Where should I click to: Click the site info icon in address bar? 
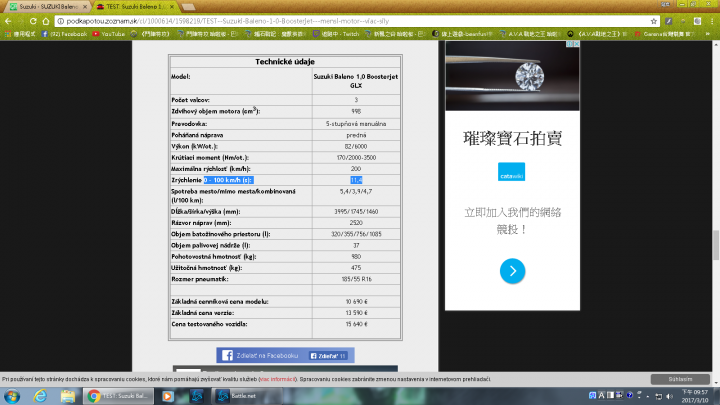coord(60,21)
